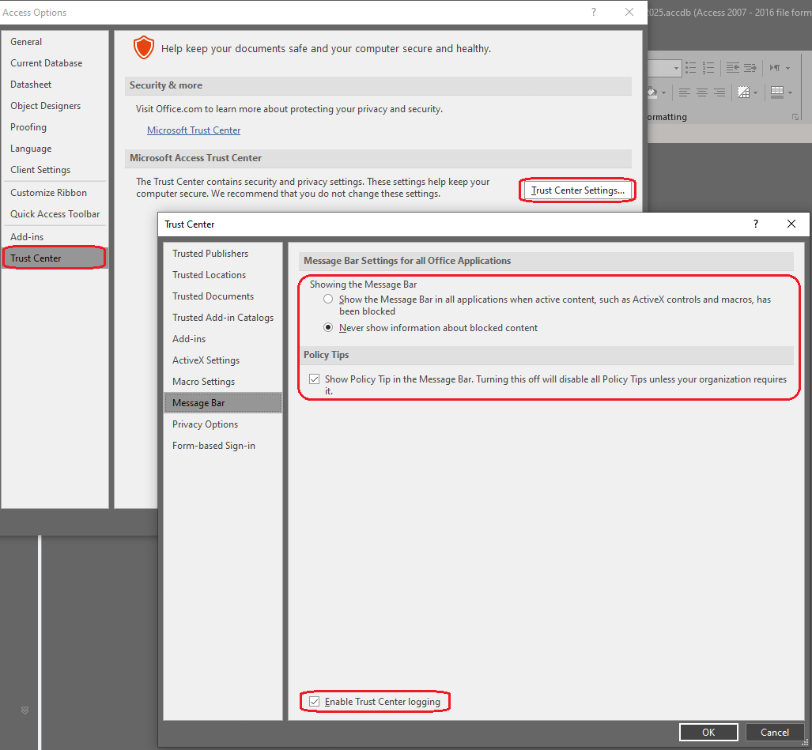The width and height of the screenshot is (812, 750).
Task: Open the General category in Access Options
Action: [55, 41]
